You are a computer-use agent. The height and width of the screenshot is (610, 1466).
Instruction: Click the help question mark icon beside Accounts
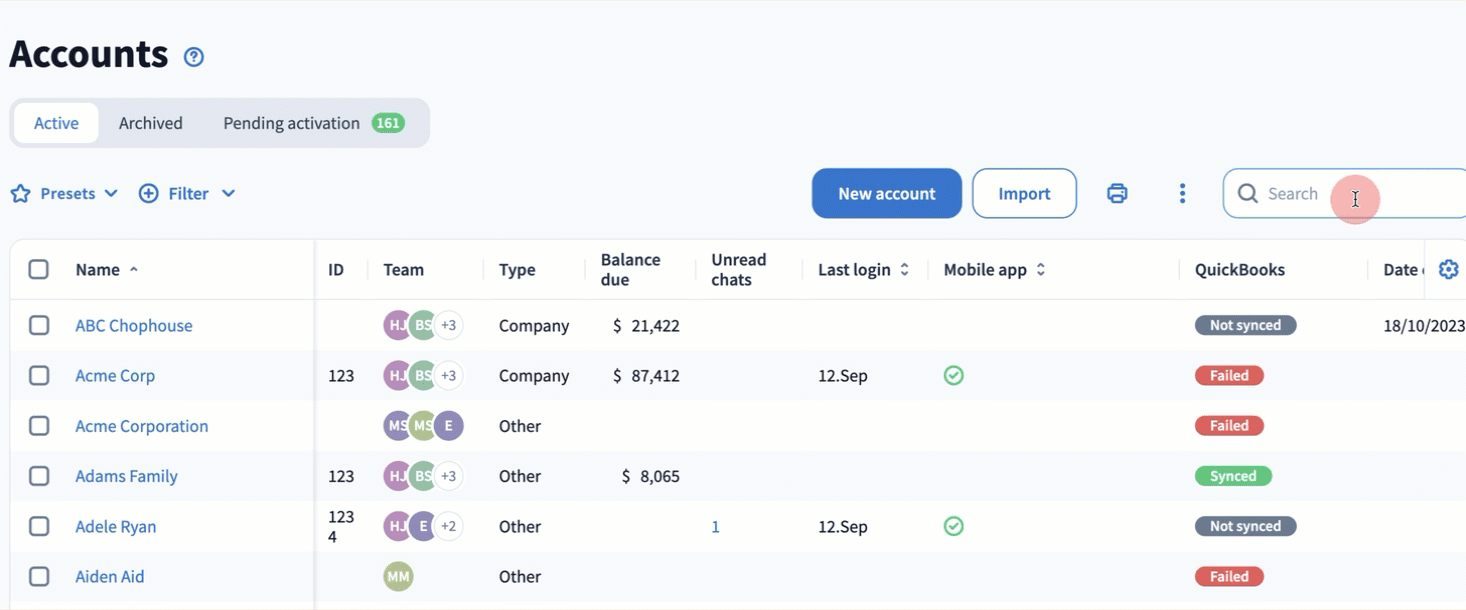pyautogui.click(x=194, y=57)
